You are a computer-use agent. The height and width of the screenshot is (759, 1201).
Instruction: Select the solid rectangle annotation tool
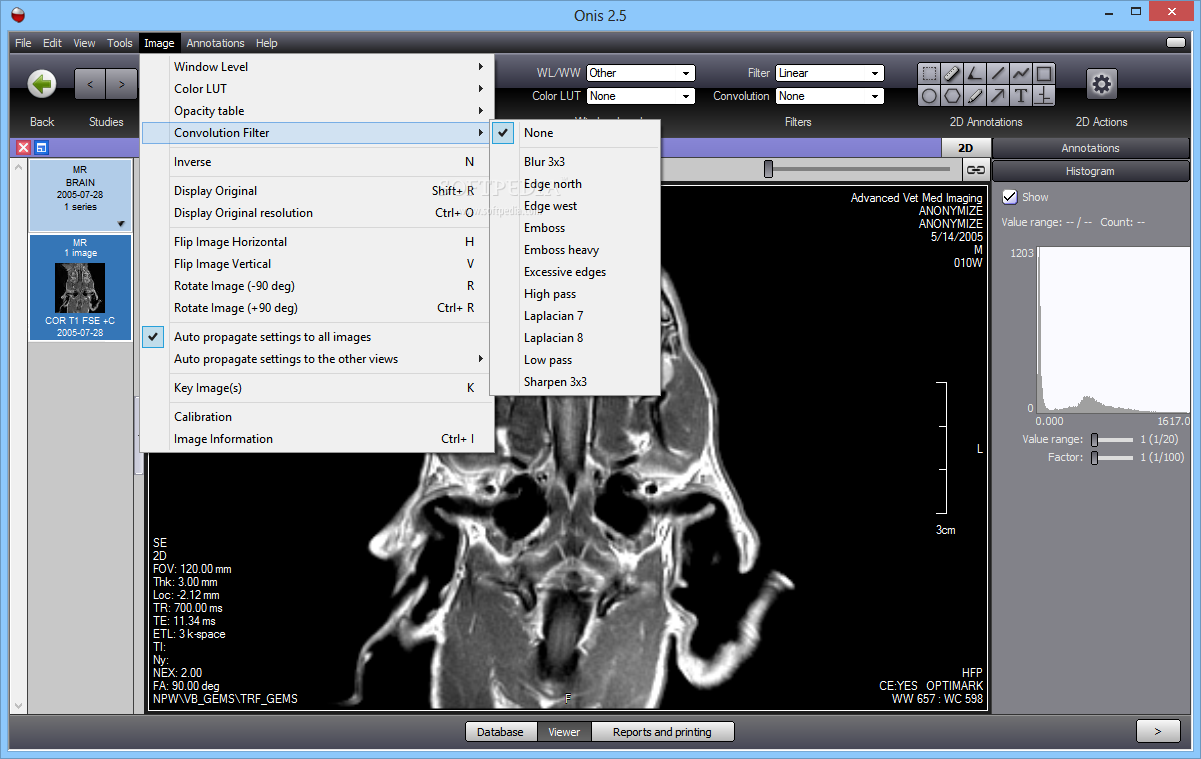(1043, 74)
